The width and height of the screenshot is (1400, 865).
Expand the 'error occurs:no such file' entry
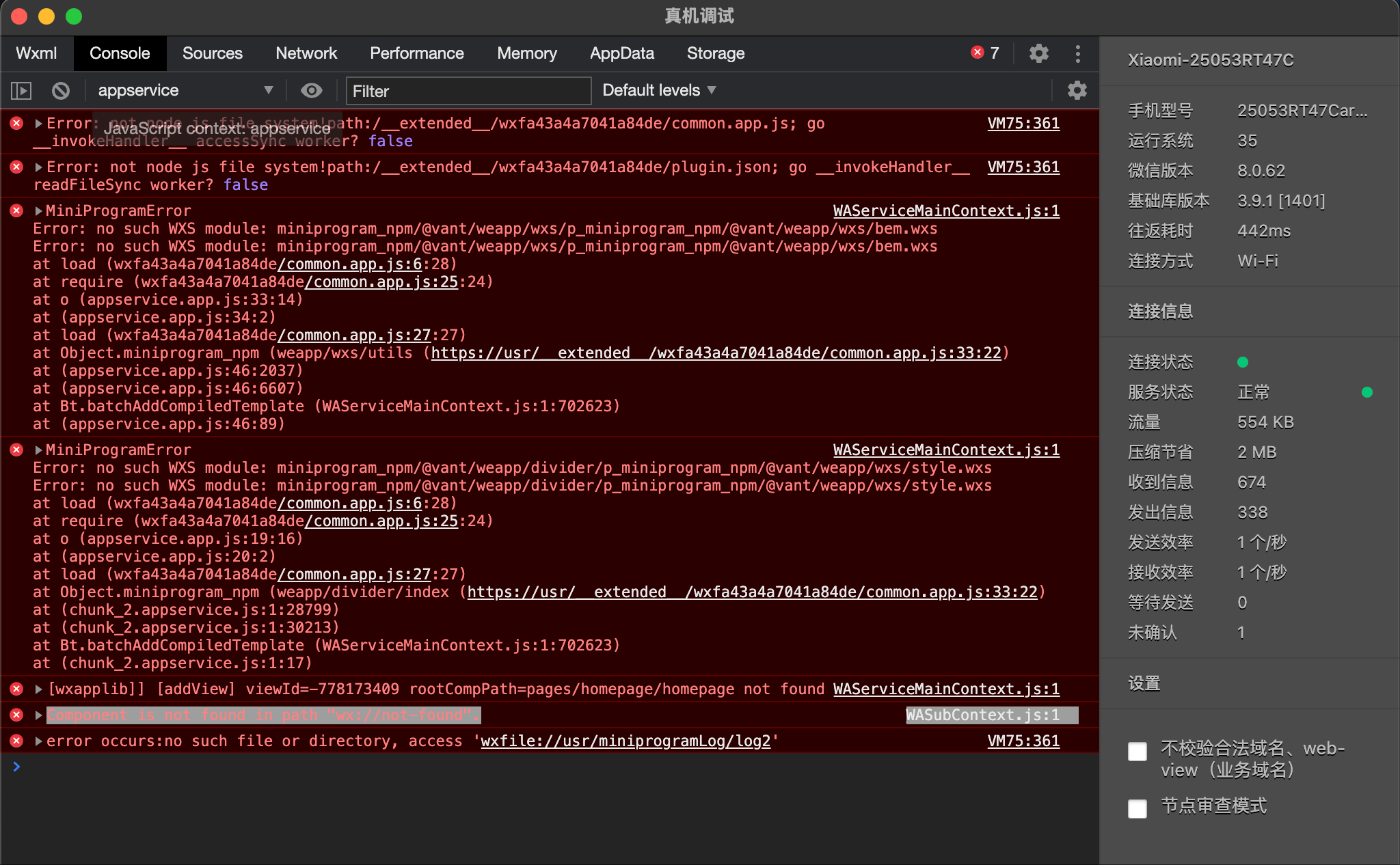39,741
